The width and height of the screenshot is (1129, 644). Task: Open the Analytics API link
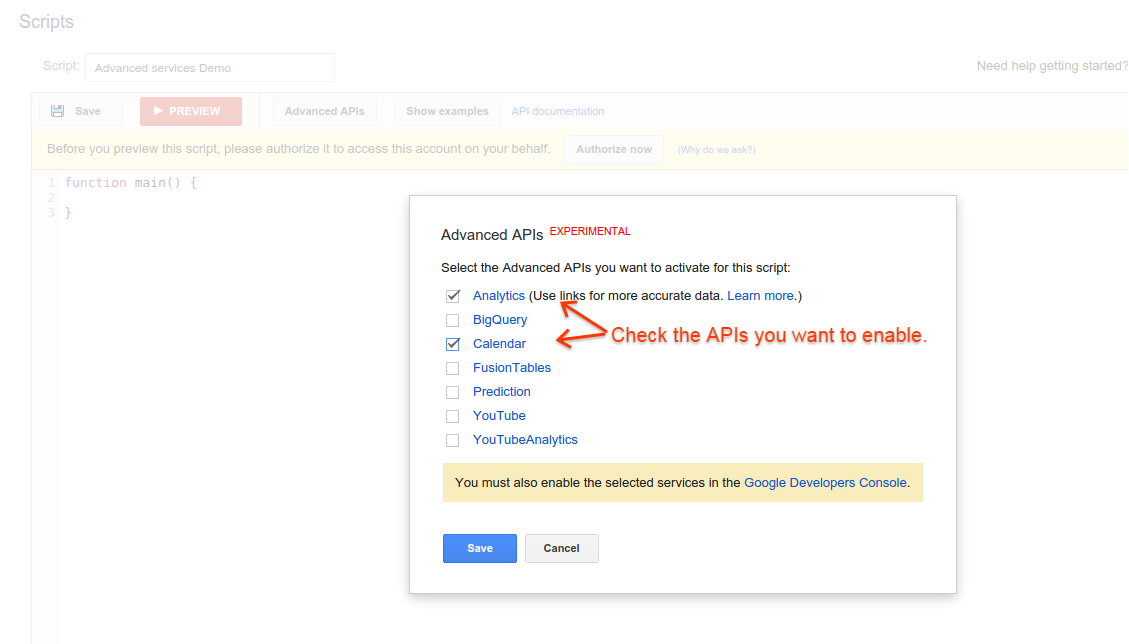click(498, 296)
